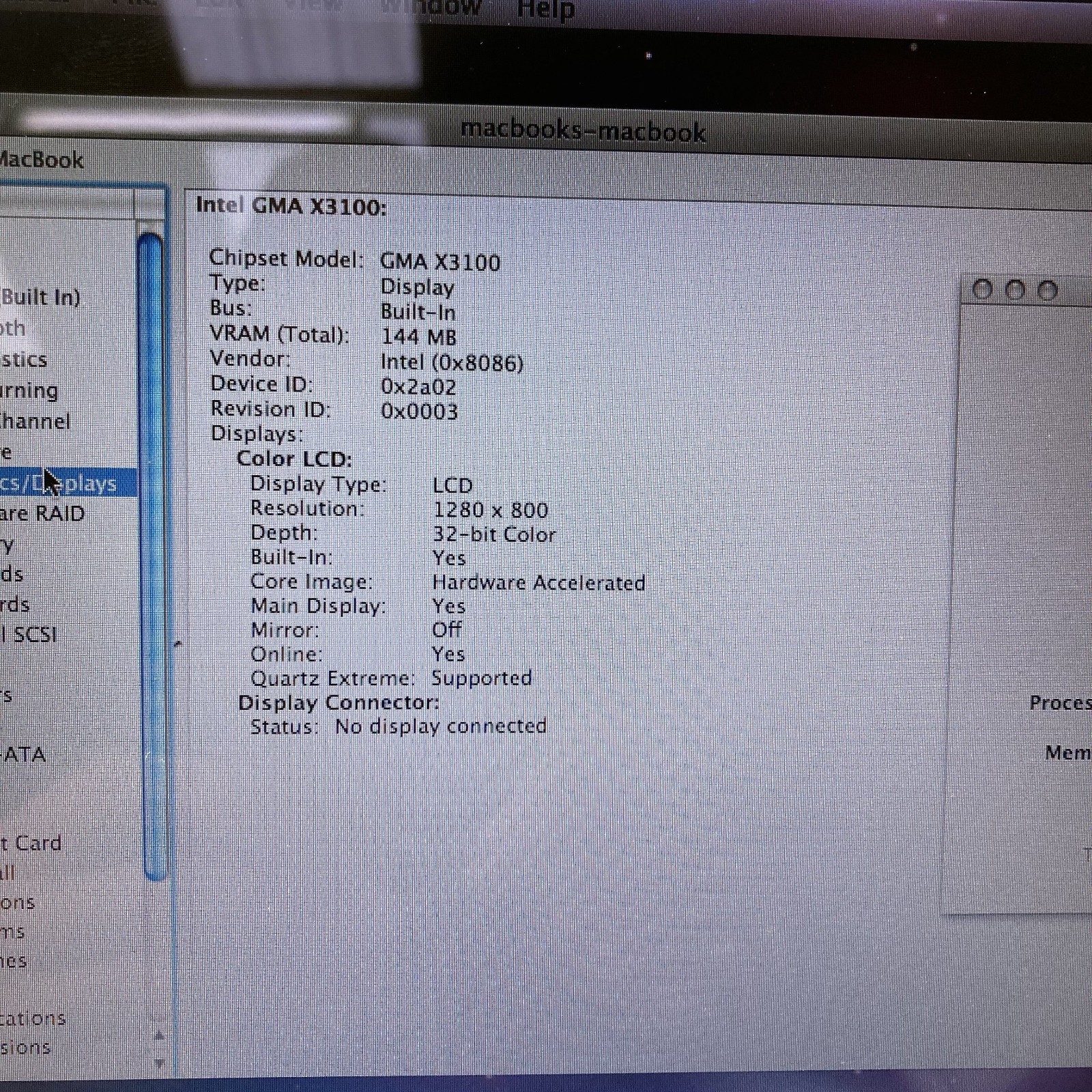Click the Depth value 32-bit Color

point(494,534)
